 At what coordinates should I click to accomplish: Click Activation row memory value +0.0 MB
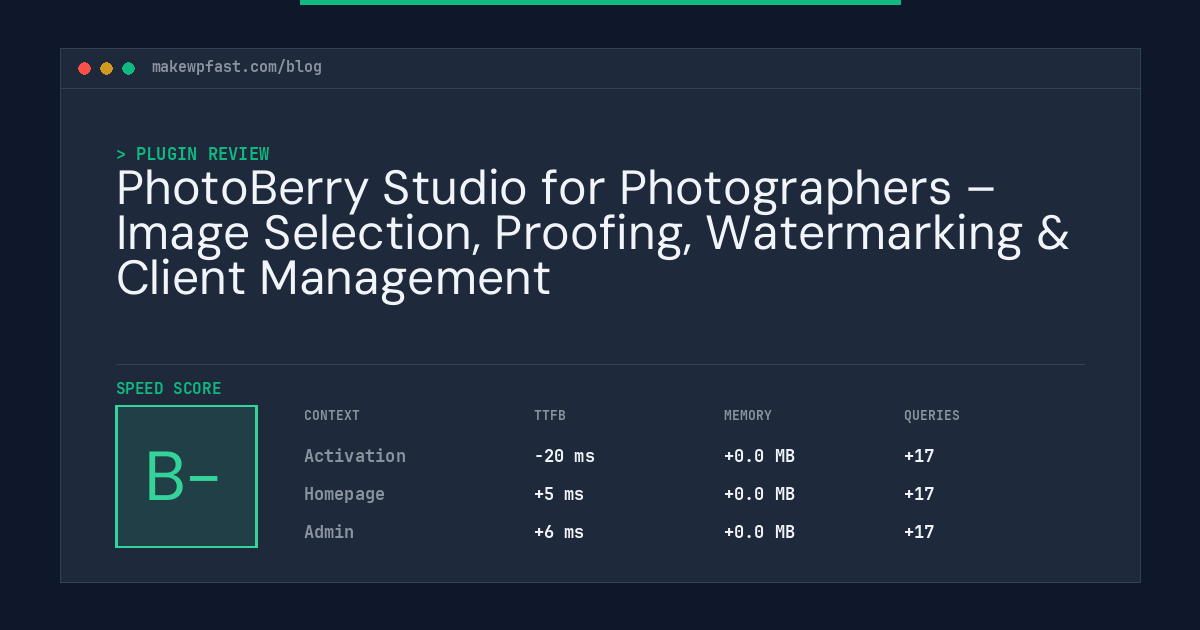point(759,456)
